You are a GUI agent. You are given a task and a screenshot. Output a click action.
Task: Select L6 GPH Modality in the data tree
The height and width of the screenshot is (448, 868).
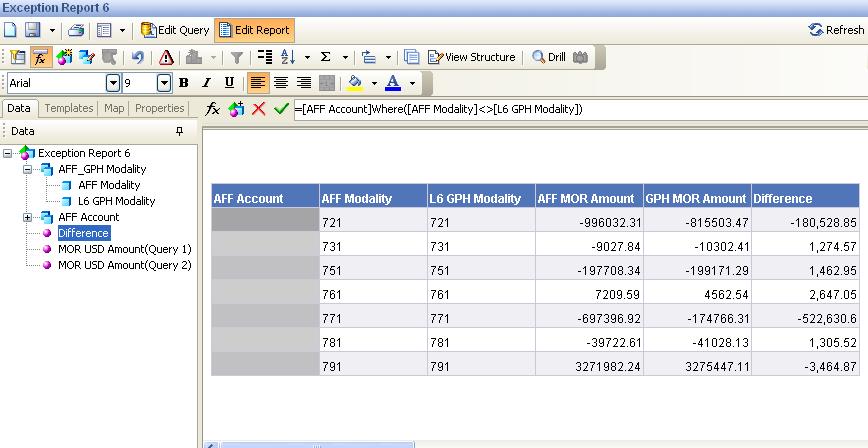coord(116,201)
